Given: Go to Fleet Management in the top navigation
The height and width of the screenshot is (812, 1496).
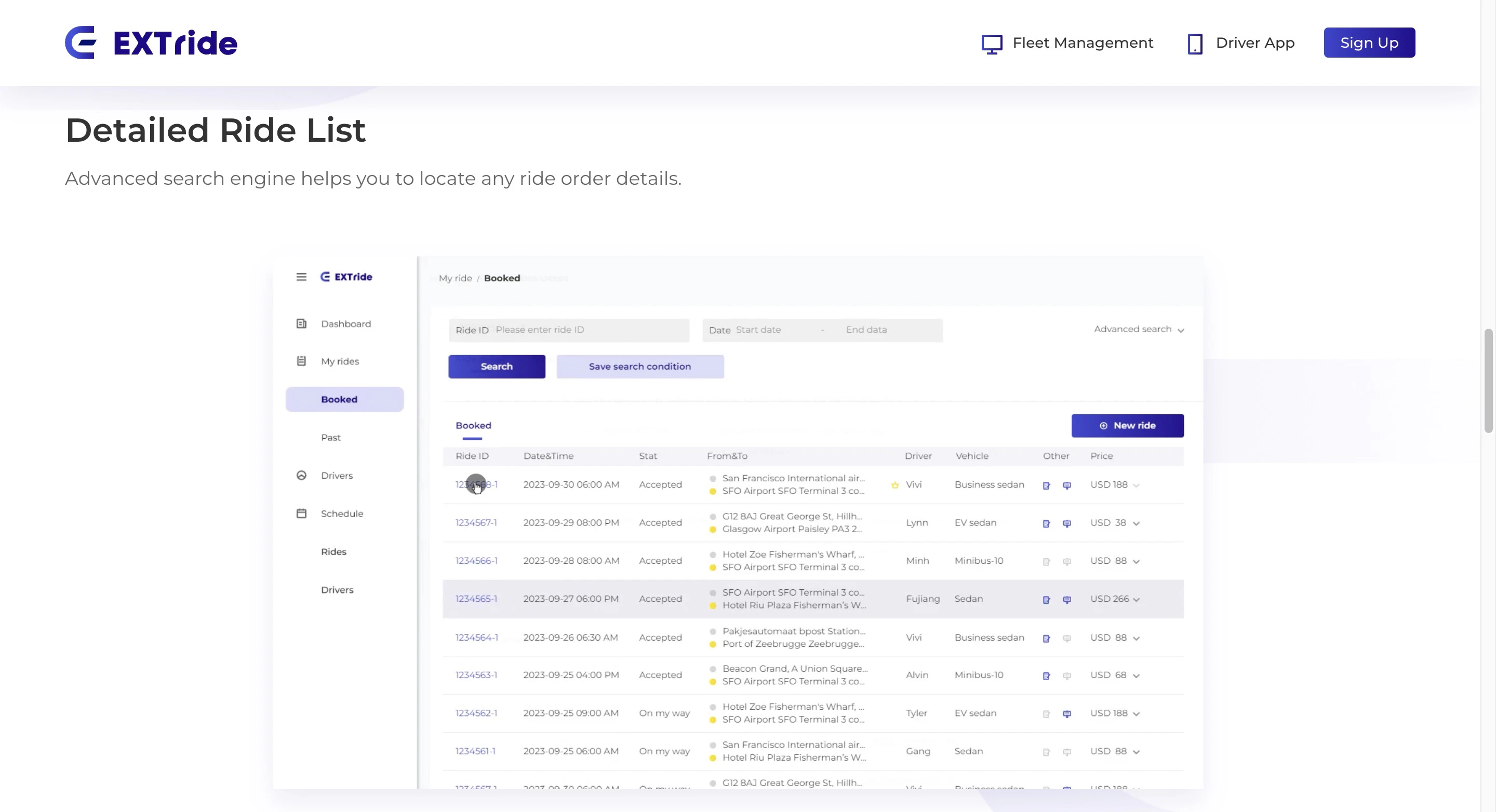Looking at the screenshot, I should pyautogui.click(x=1083, y=43).
